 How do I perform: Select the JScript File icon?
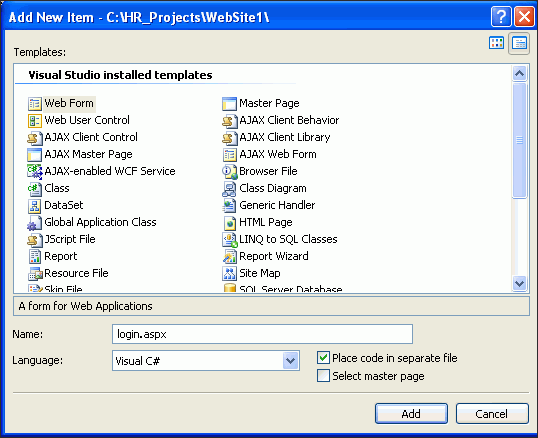coord(35,240)
